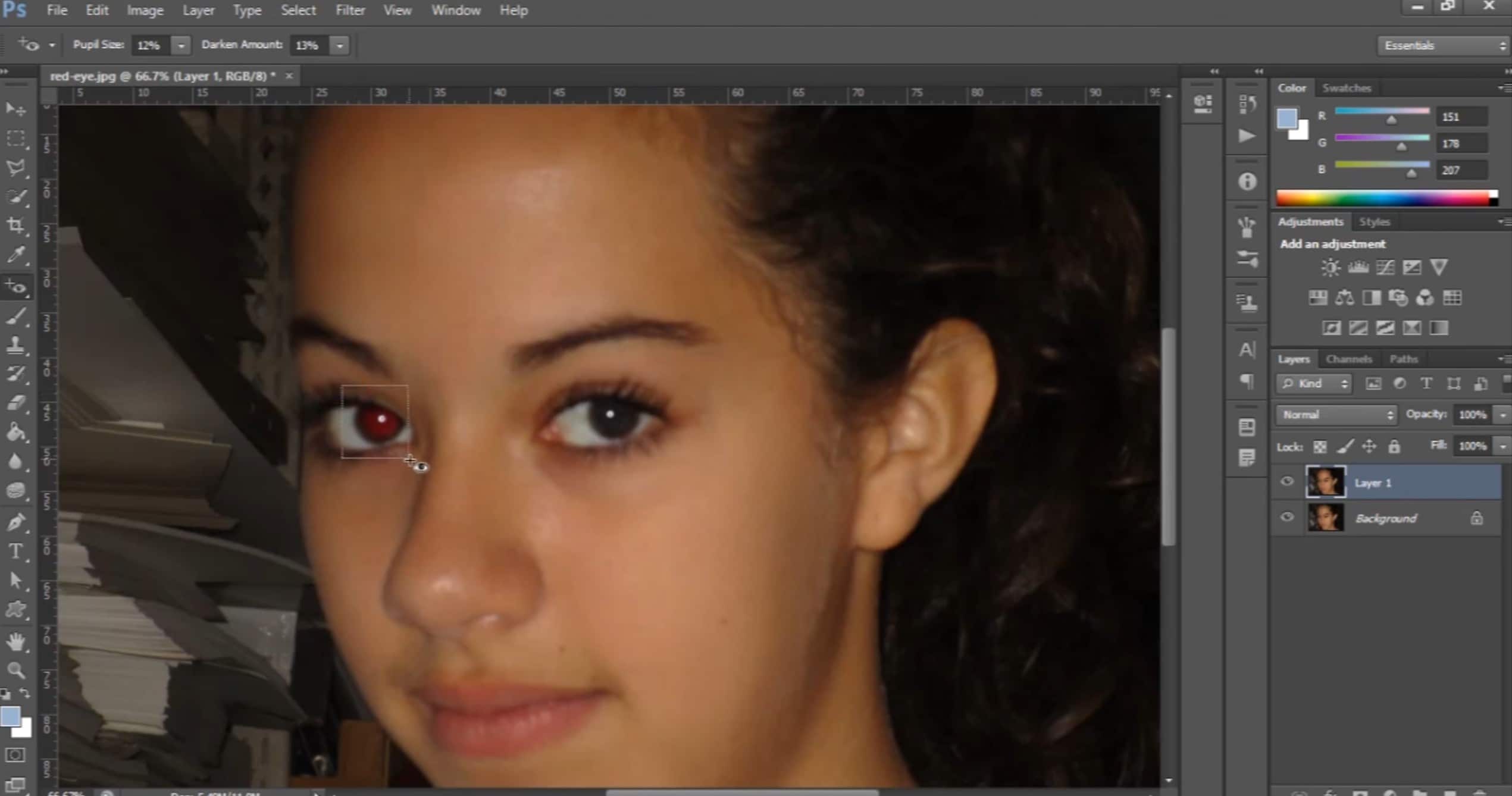Viewport: 1512px width, 796px height.
Task: Select the Crop tool
Action: click(x=15, y=225)
